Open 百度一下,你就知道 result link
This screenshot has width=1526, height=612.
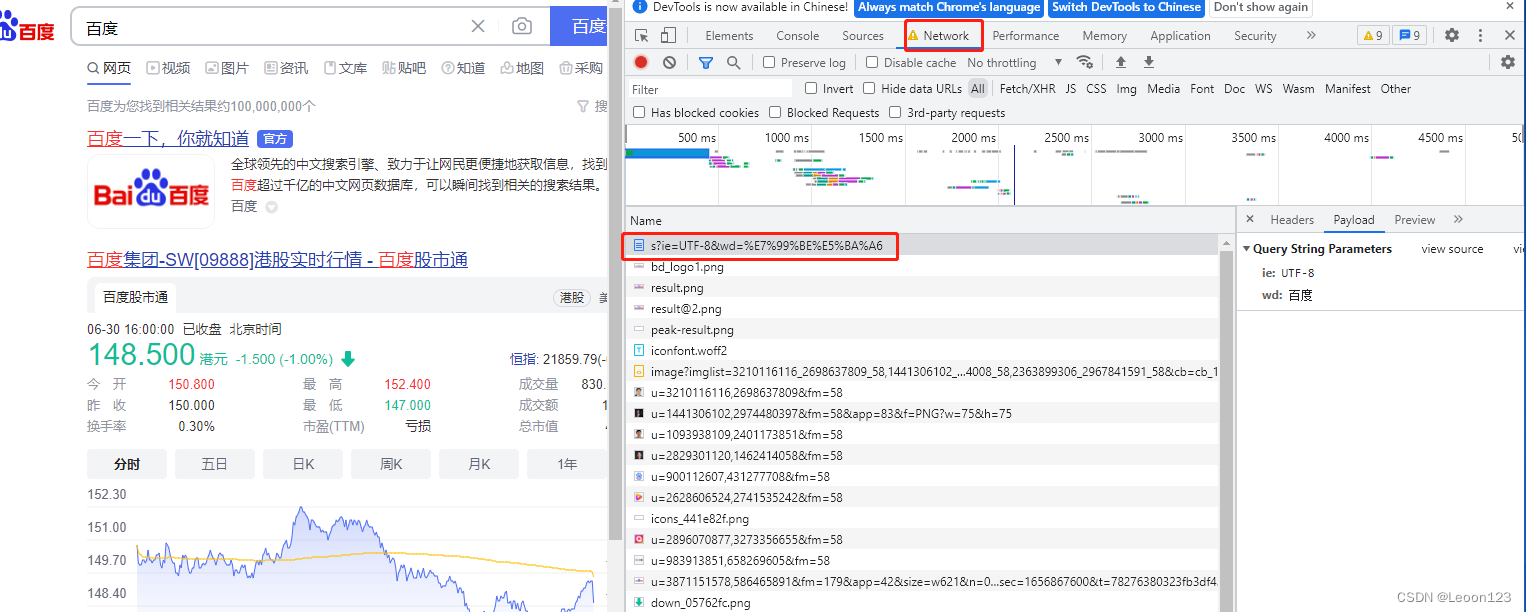[168, 138]
